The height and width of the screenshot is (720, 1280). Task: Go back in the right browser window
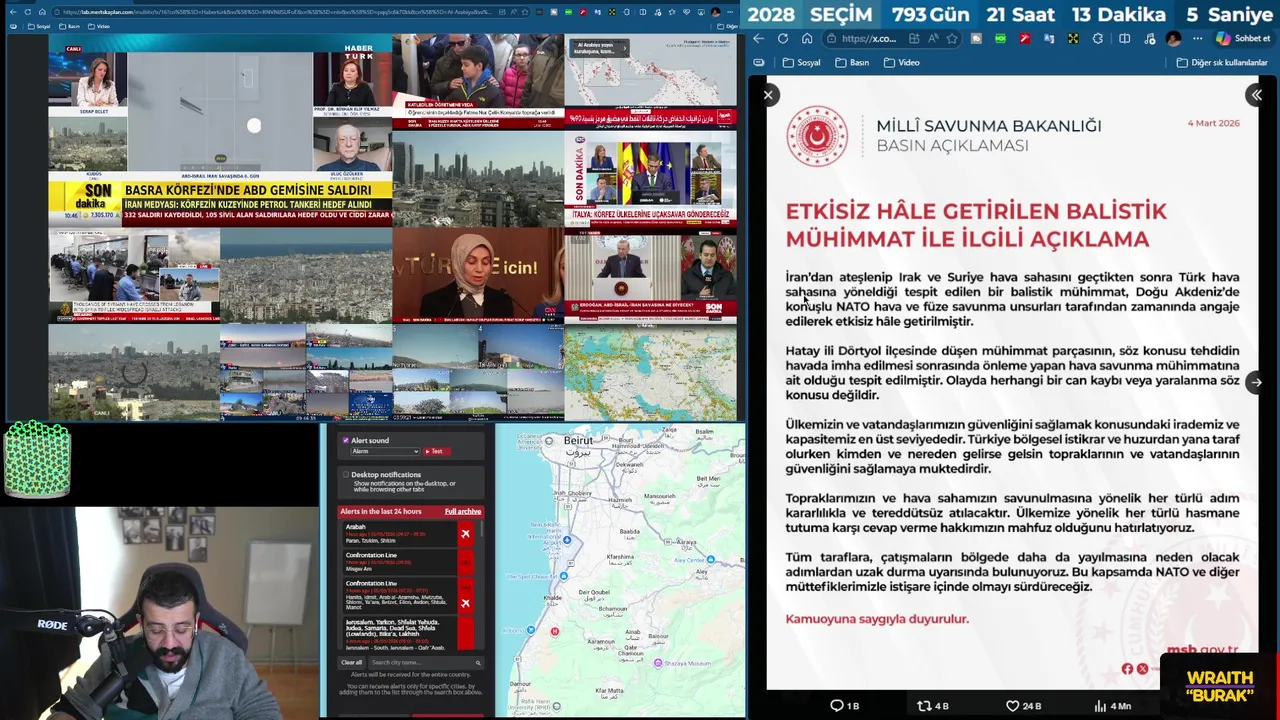pyautogui.click(x=758, y=39)
